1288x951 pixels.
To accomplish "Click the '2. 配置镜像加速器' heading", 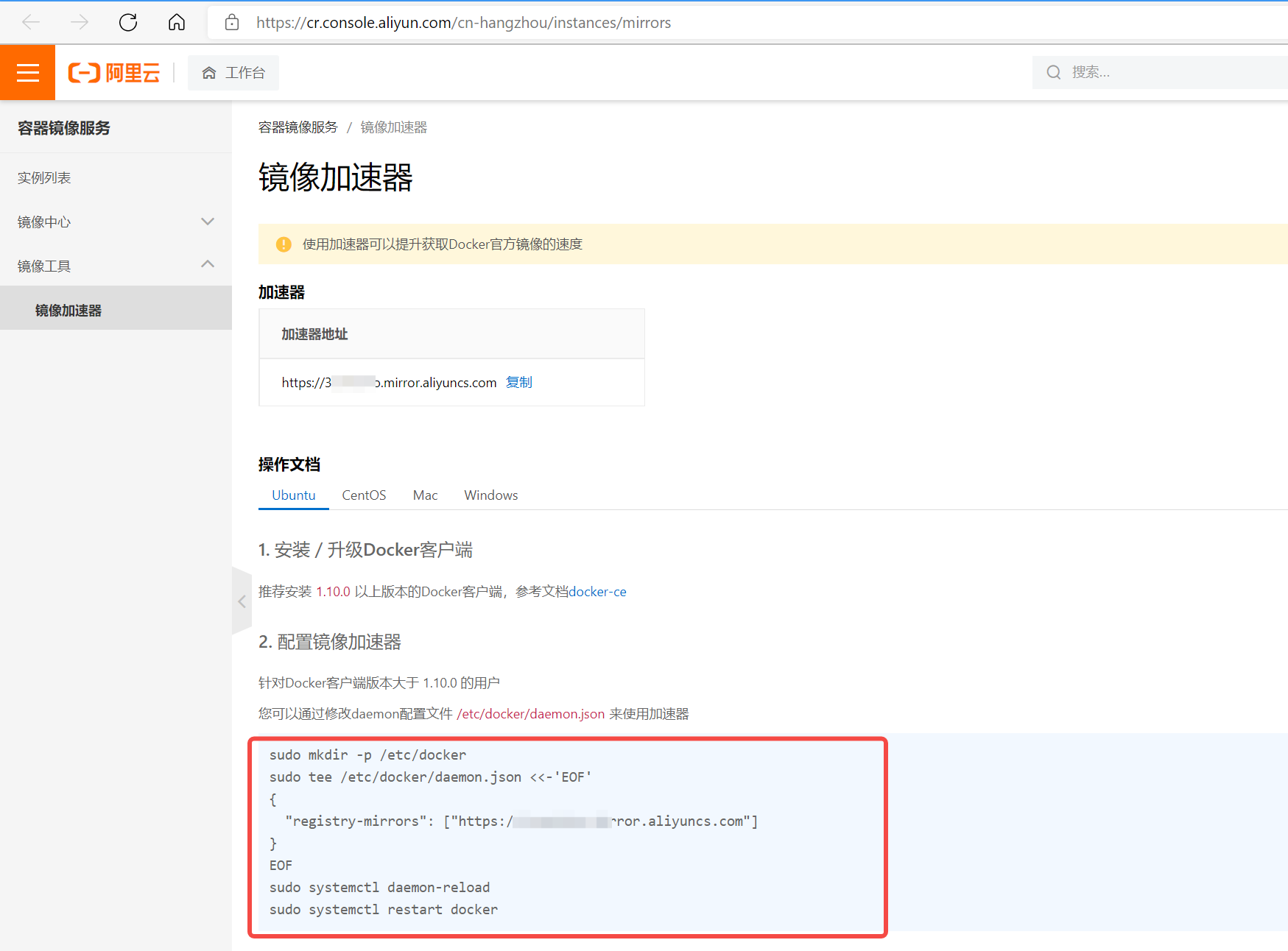I will point(330,642).
